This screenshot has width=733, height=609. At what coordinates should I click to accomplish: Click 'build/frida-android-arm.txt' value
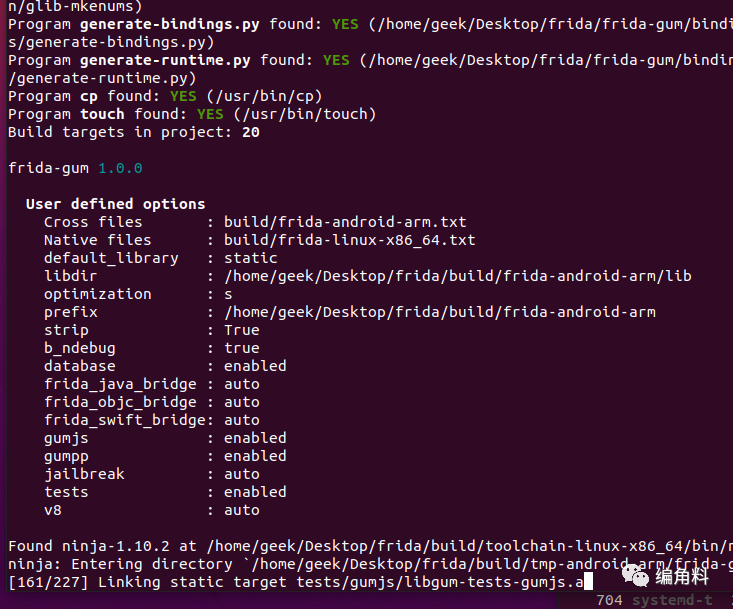pyautogui.click(x=345, y=222)
